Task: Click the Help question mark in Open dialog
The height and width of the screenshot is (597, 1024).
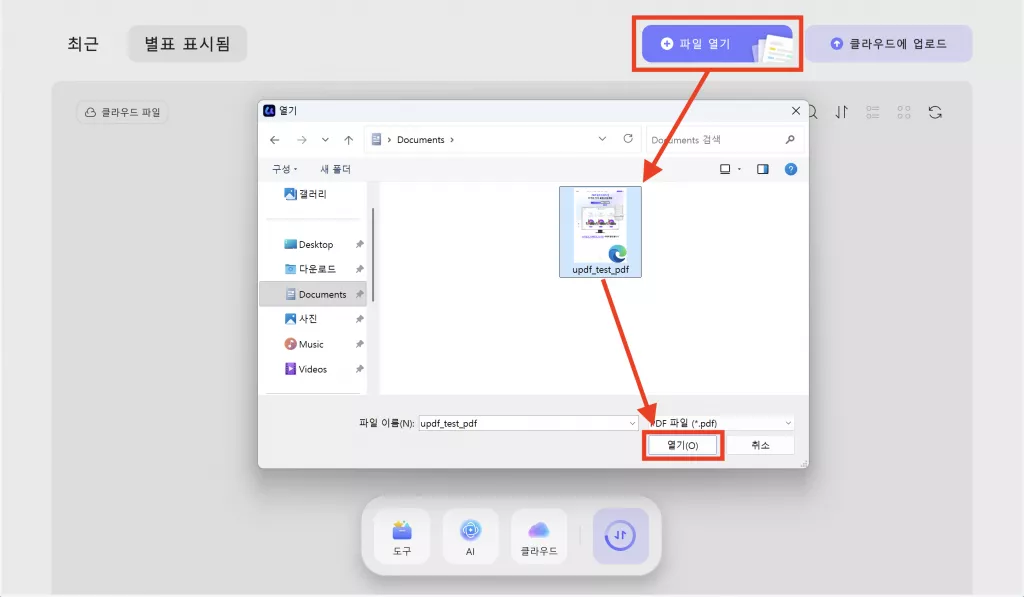Action: 791,168
